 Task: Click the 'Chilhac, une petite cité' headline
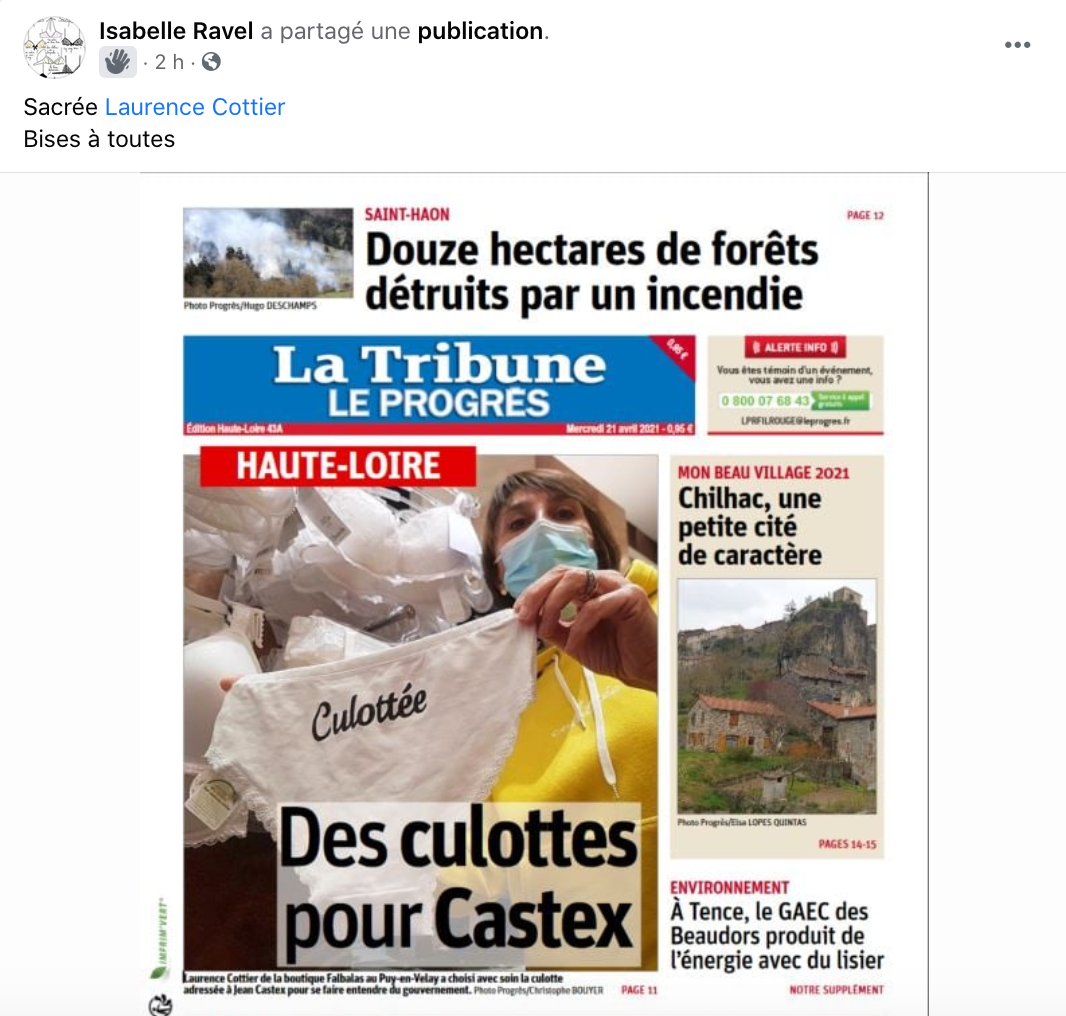coord(750,526)
